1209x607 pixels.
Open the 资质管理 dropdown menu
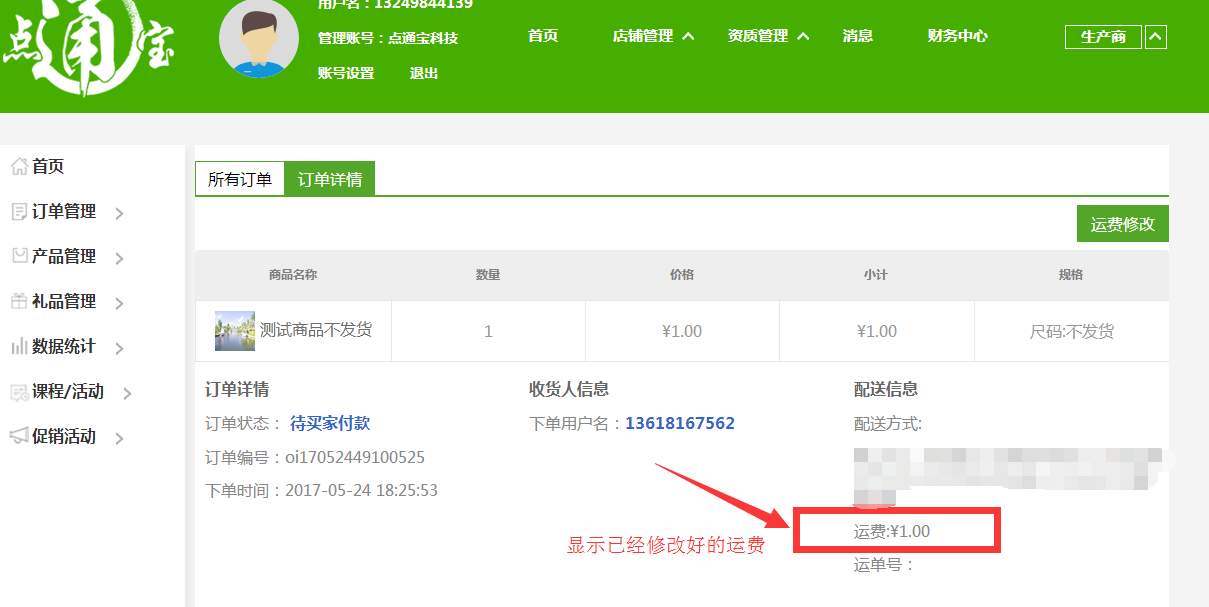[768, 36]
